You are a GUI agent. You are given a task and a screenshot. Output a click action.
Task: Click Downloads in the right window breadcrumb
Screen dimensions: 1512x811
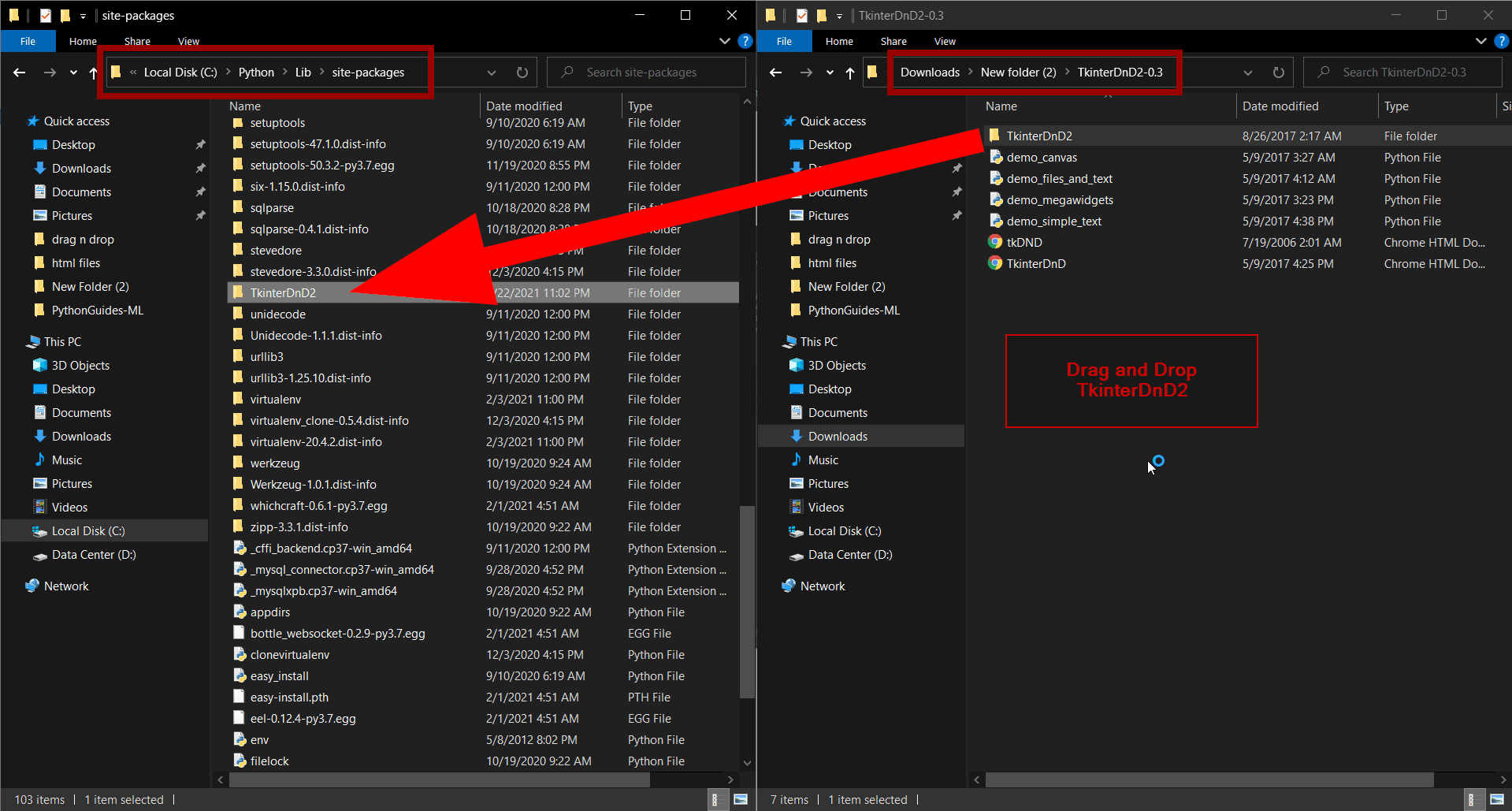pyautogui.click(x=930, y=73)
